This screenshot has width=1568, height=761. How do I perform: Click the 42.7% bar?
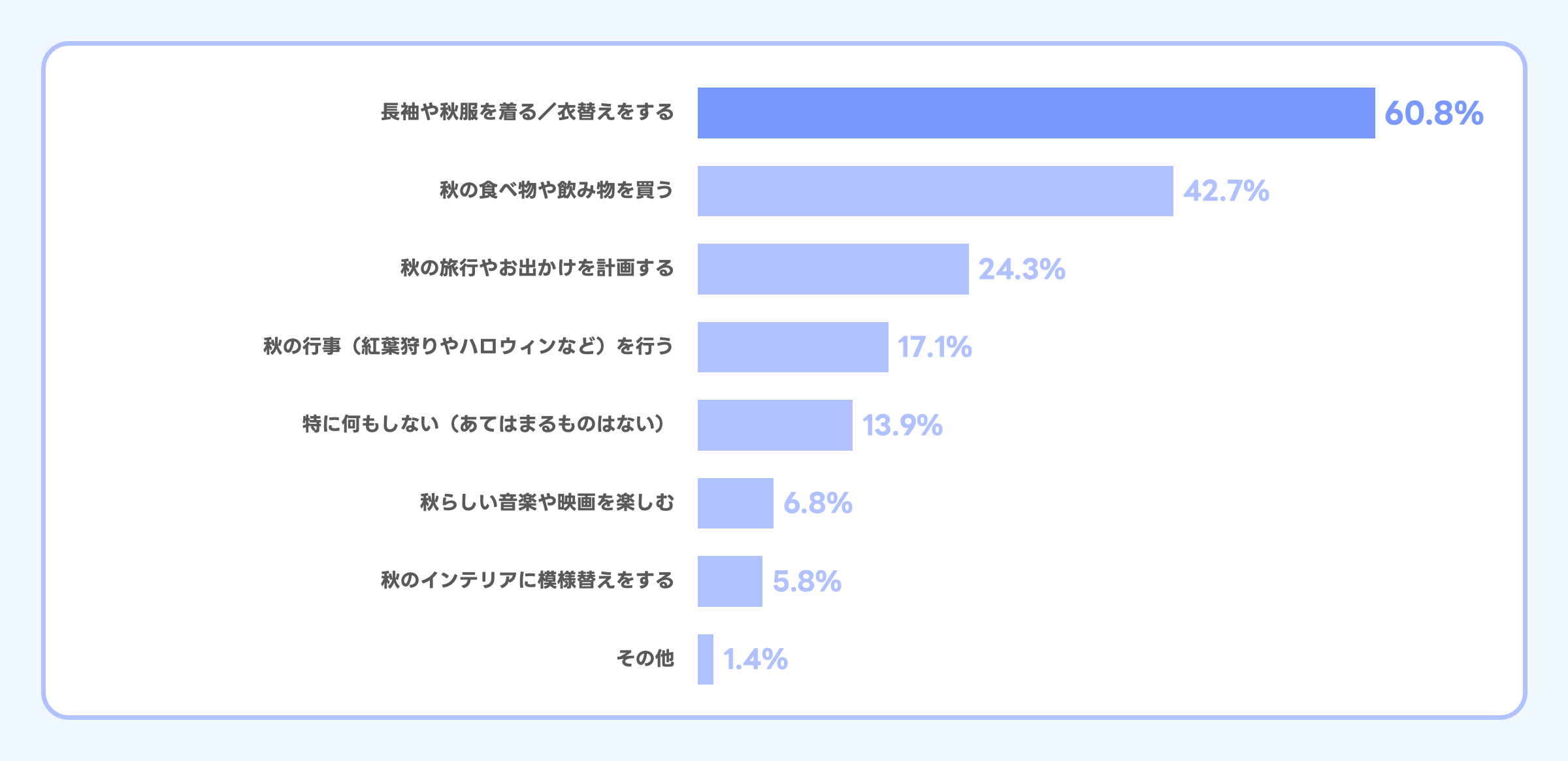(935, 191)
